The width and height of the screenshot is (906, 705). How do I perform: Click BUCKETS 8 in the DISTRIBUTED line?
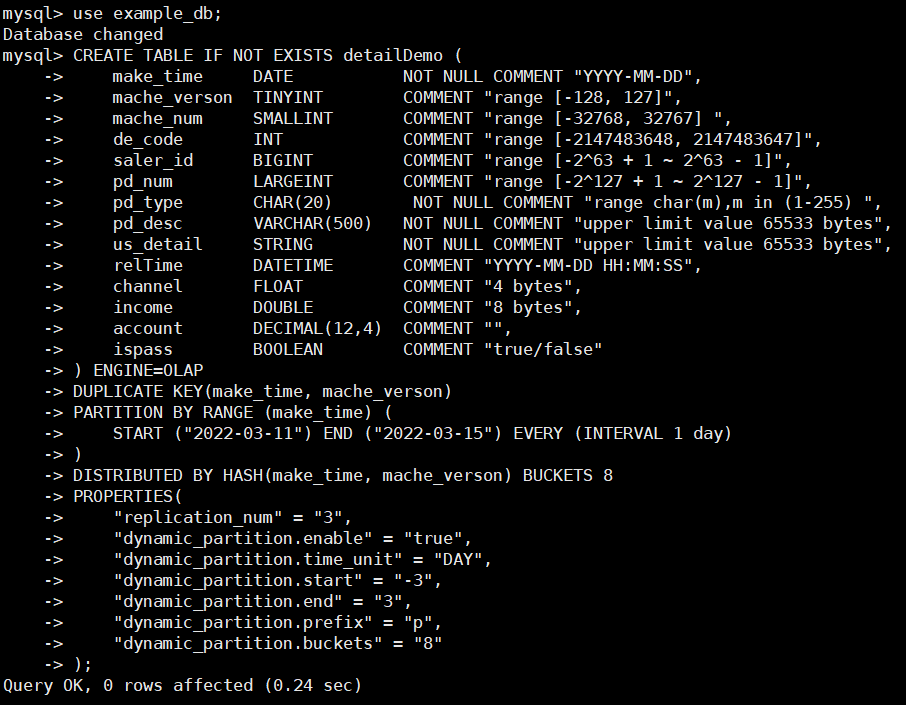pyautogui.click(x=568, y=476)
